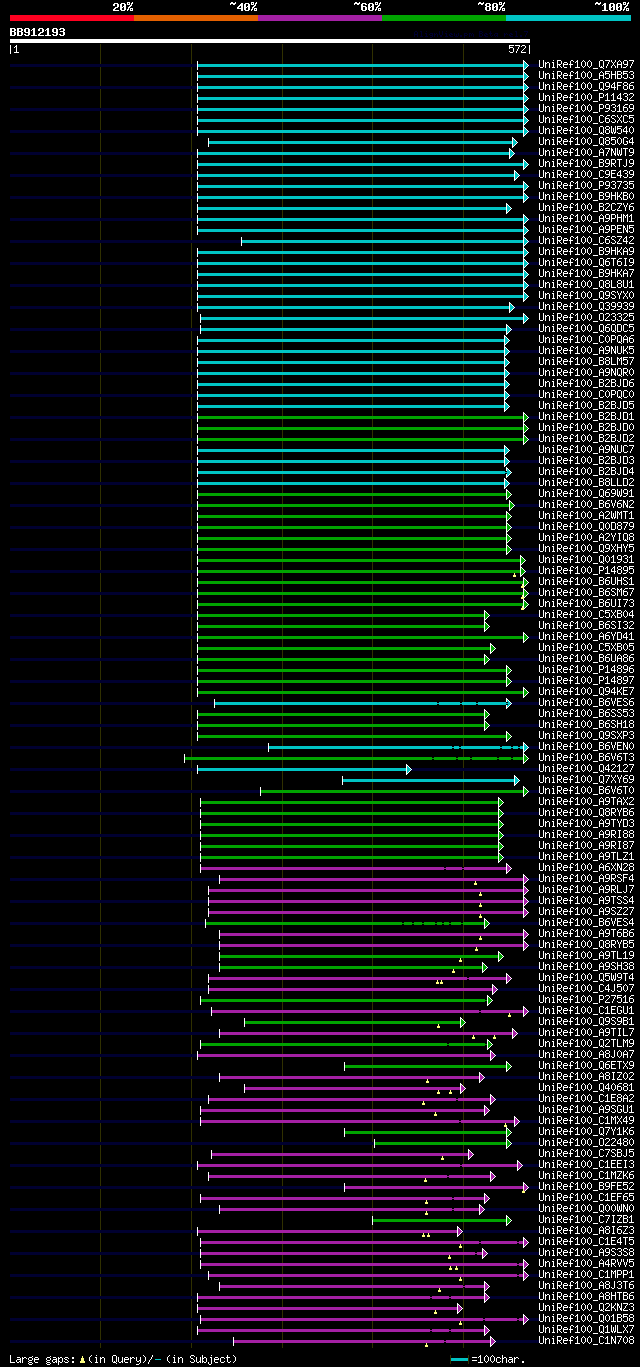Select hit label UniRef100_B6SM67
The image size is (640, 1367).
586,592
